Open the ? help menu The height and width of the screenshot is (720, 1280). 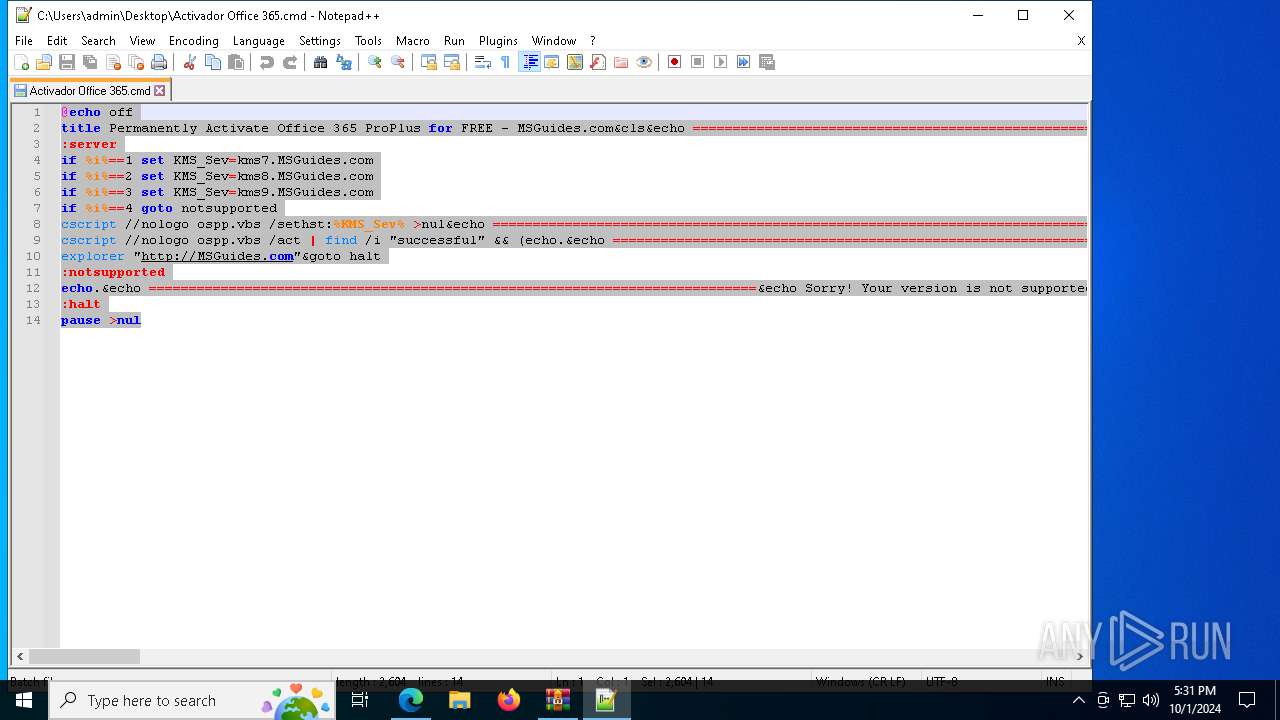tap(593, 41)
